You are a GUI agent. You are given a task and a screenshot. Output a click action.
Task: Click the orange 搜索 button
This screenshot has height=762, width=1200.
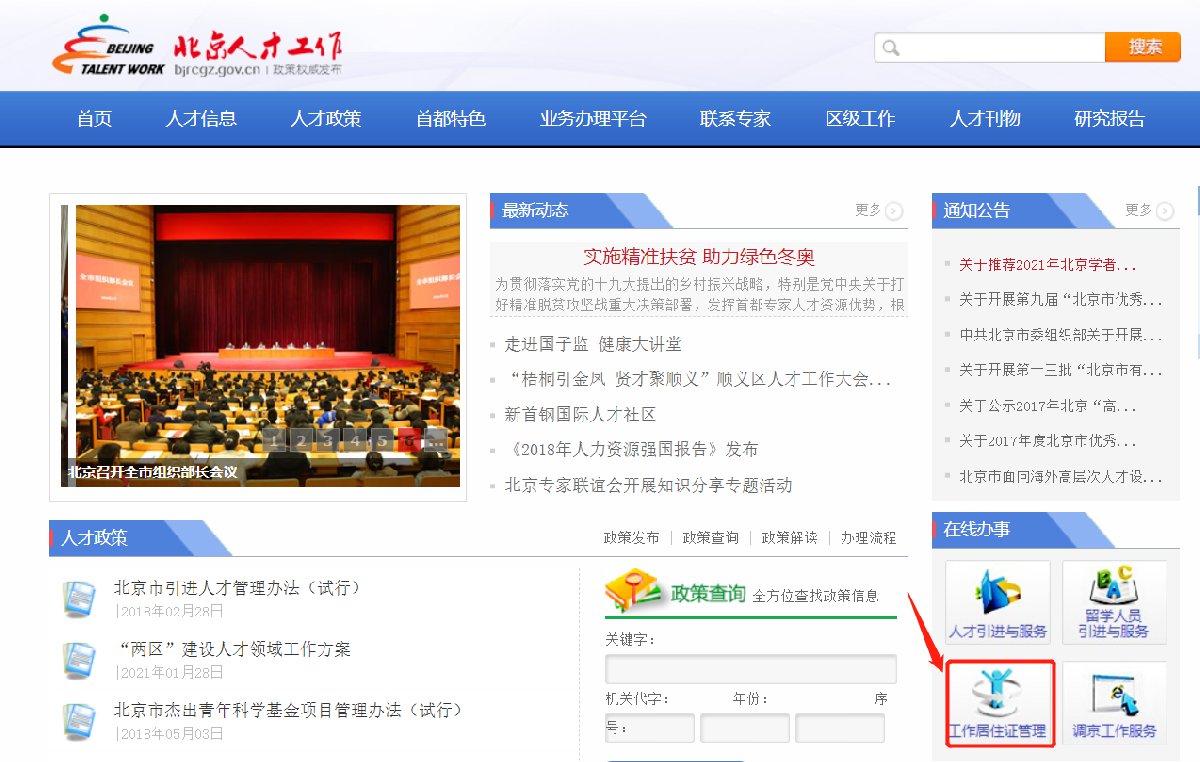point(1143,47)
